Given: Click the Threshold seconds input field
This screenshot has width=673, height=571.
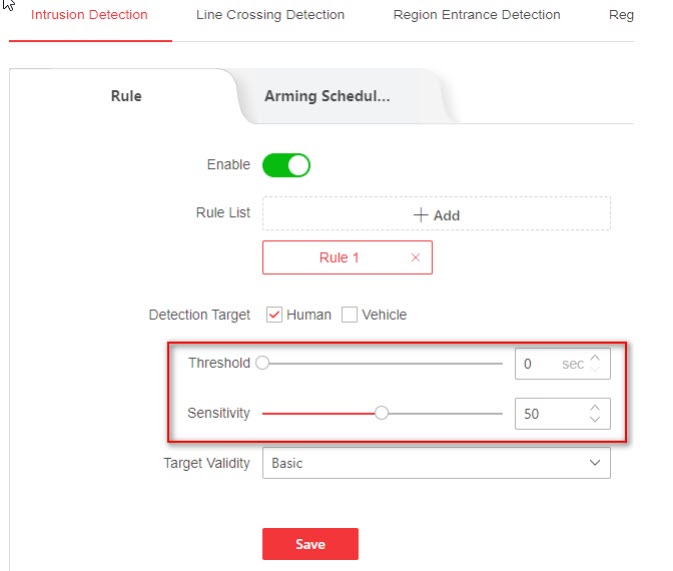Looking at the screenshot, I should pos(540,364).
